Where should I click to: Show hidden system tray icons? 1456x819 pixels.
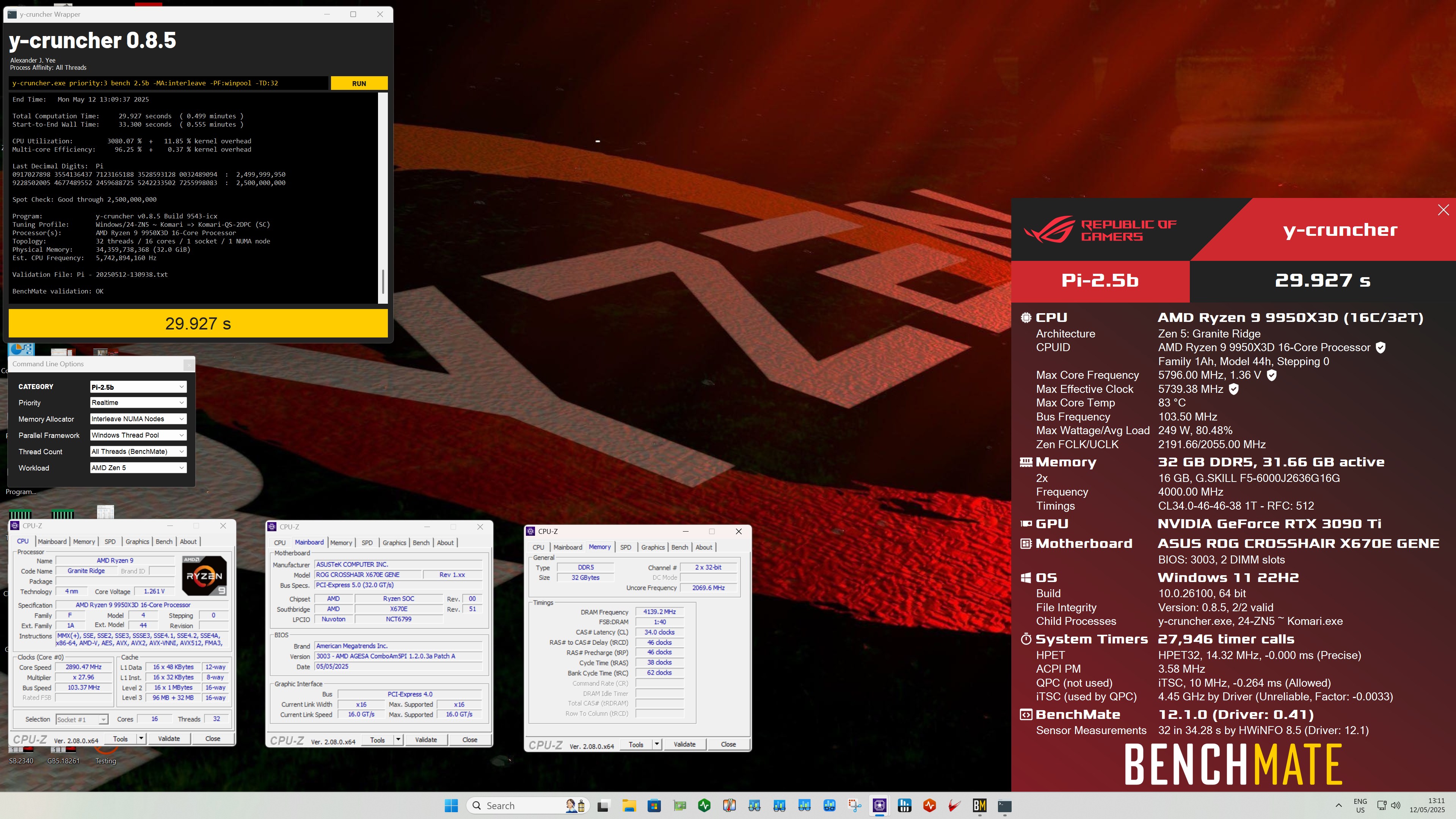(x=1338, y=806)
